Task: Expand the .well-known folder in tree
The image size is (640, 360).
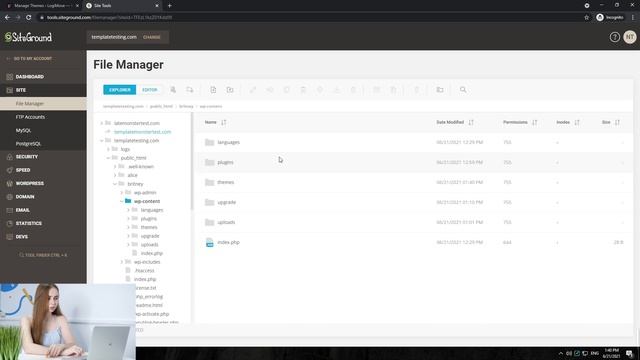Action: (115, 167)
